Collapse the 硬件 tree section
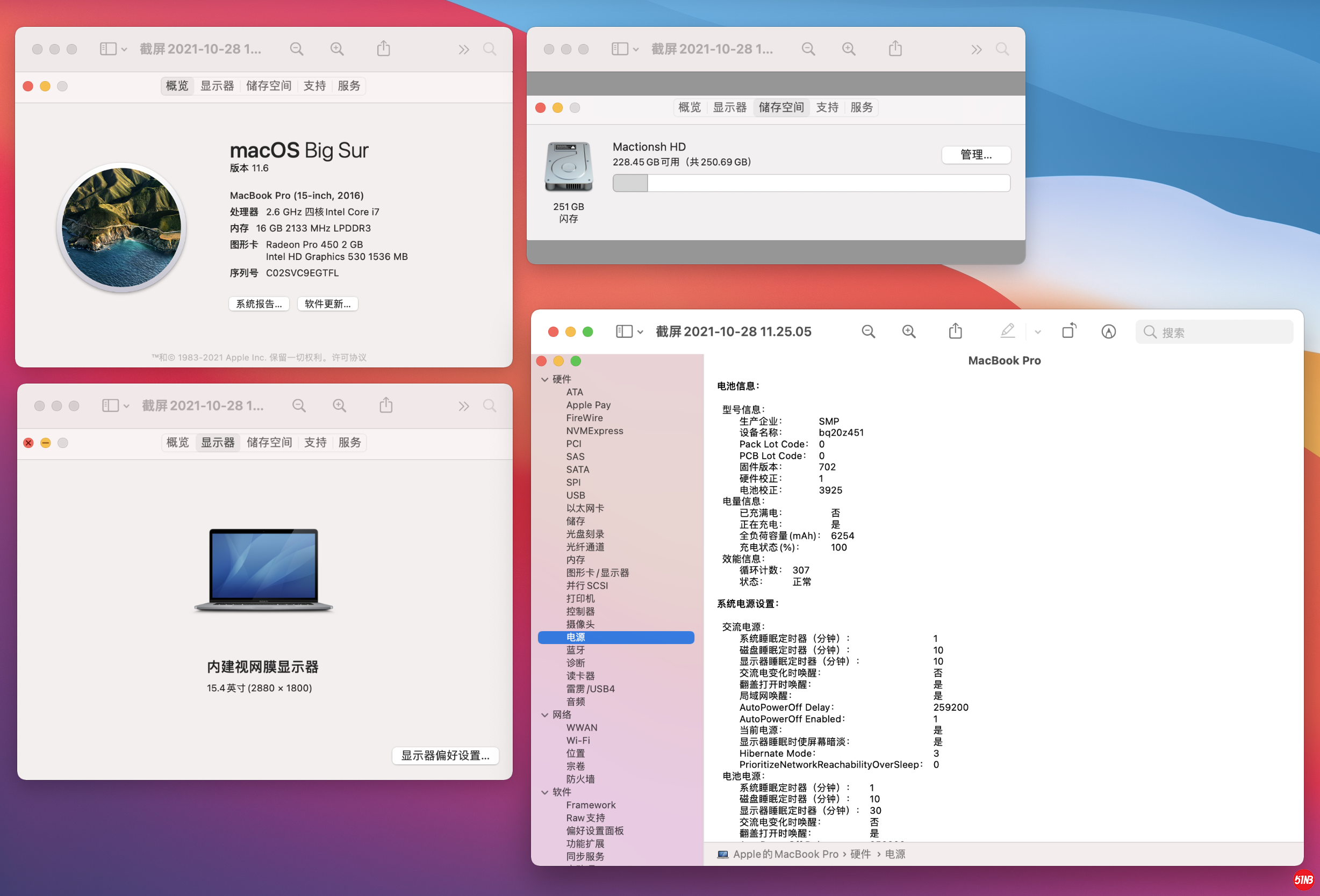This screenshot has height=896, width=1320. tap(544, 379)
